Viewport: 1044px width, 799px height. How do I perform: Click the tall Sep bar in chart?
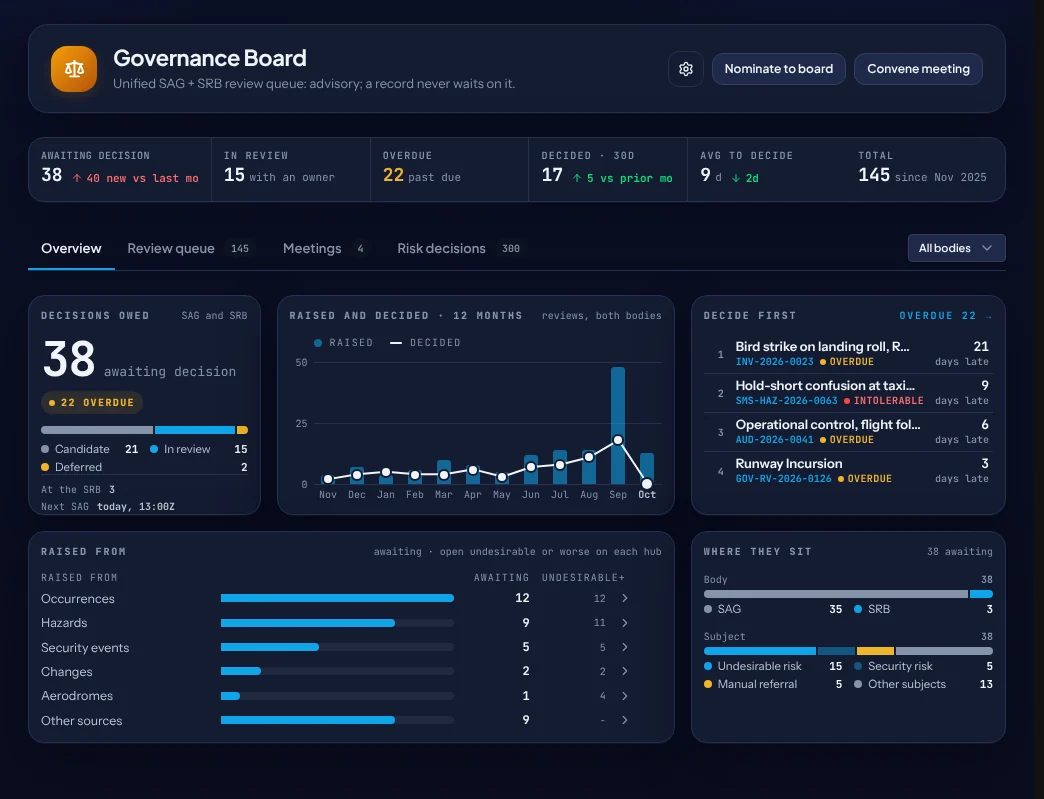coord(618,425)
